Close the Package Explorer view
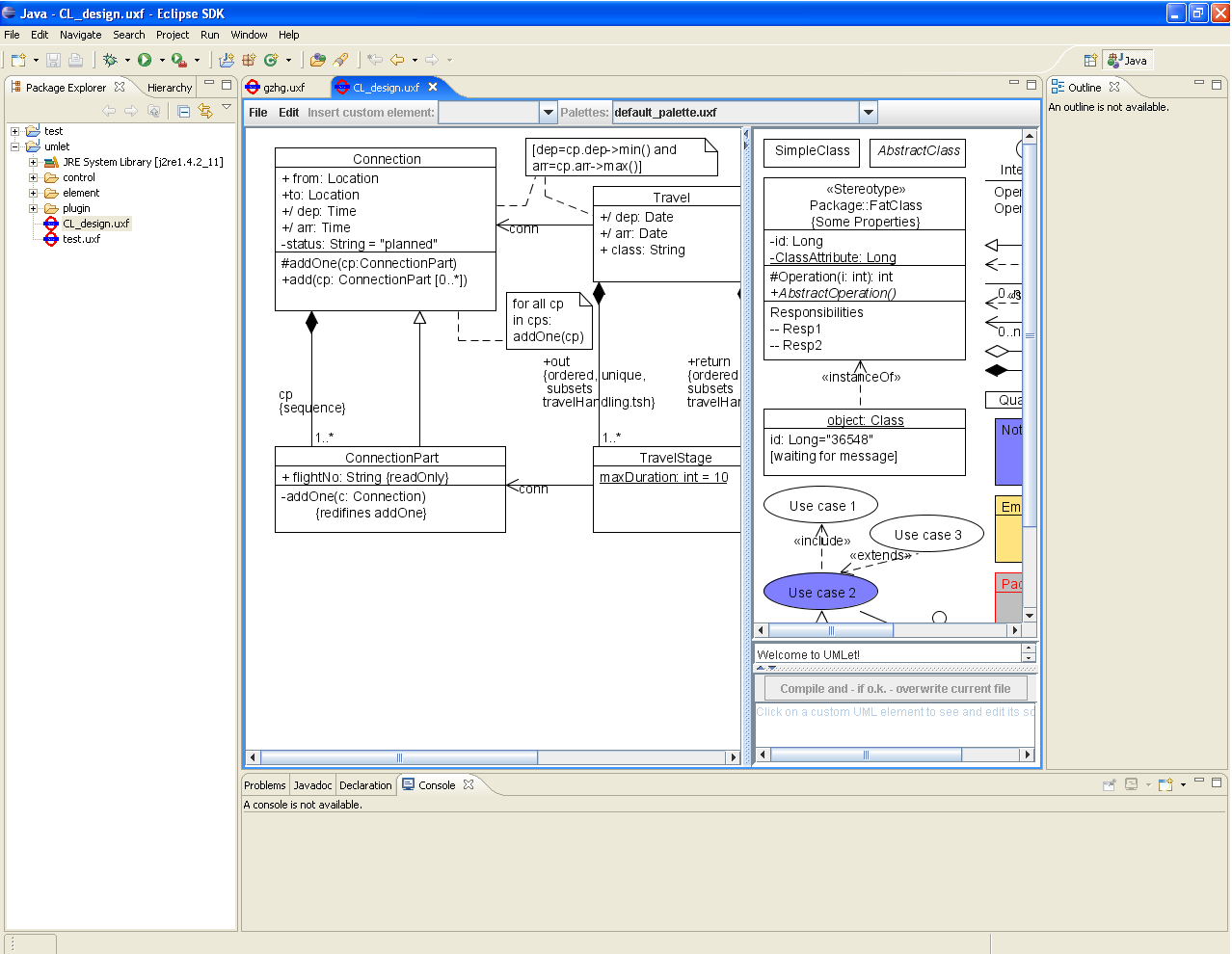Screen dimensions: 1232x954 [x=120, y=87]
